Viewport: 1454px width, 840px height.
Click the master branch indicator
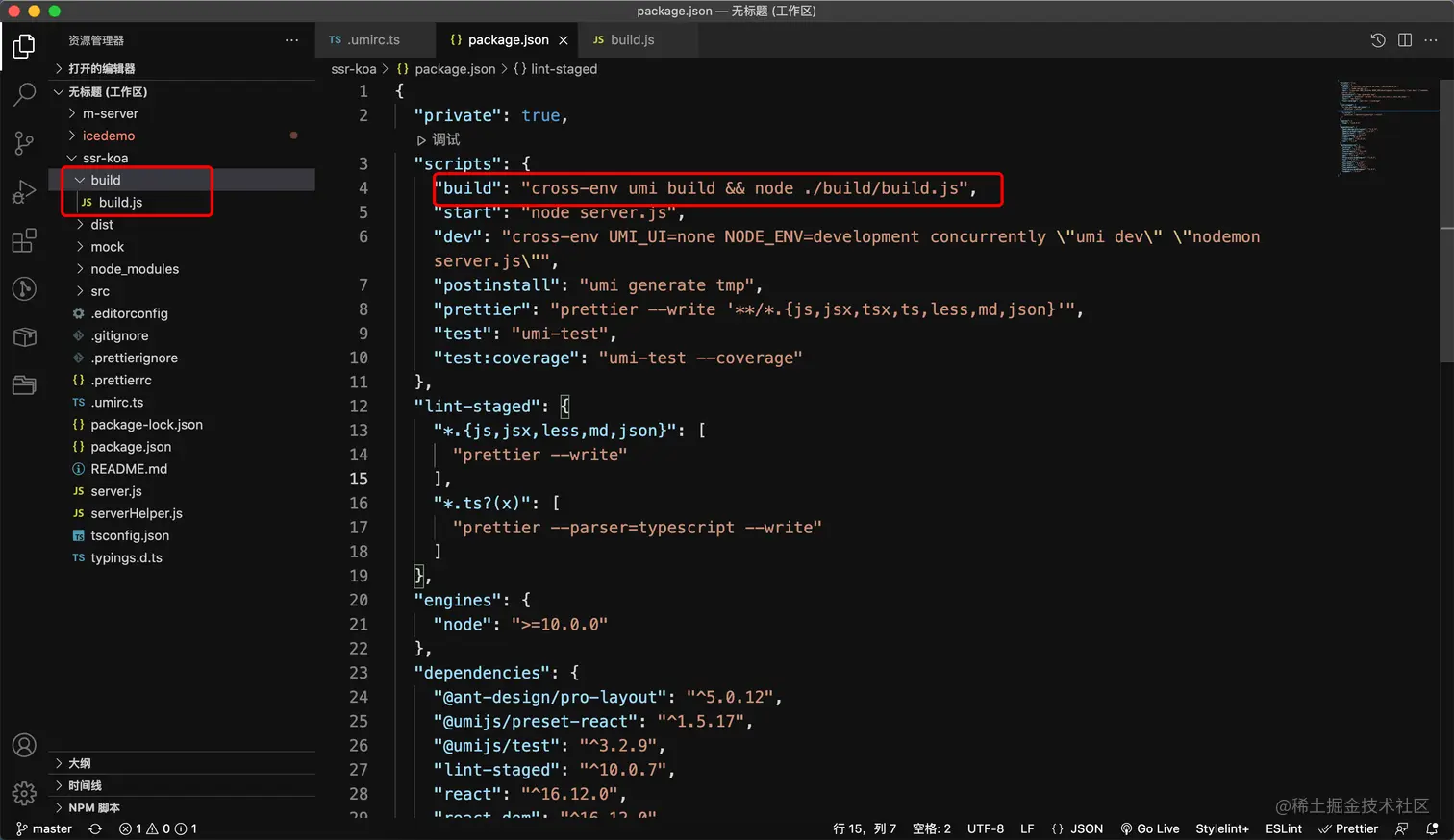click(x=43, y=828)
